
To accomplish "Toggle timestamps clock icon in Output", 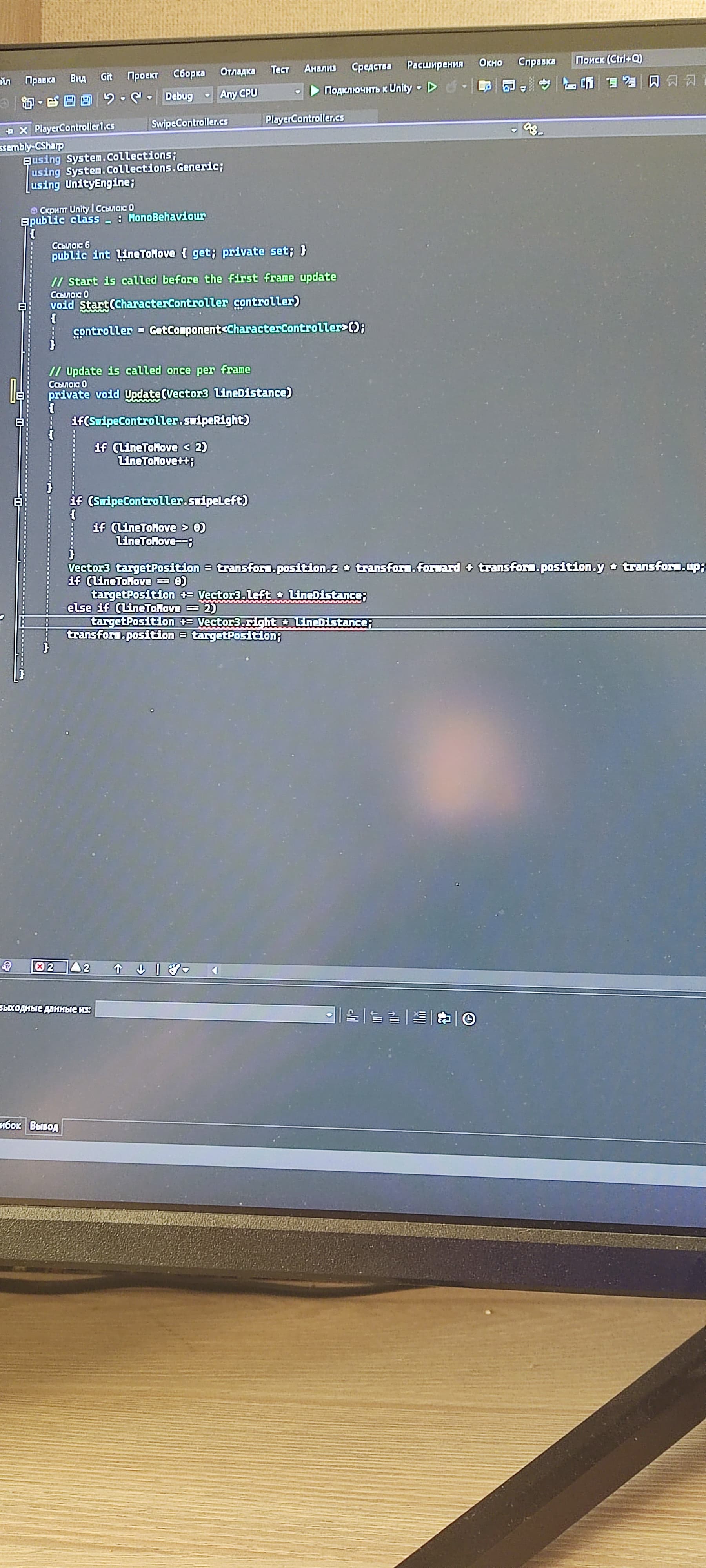I will (468, 1018).
